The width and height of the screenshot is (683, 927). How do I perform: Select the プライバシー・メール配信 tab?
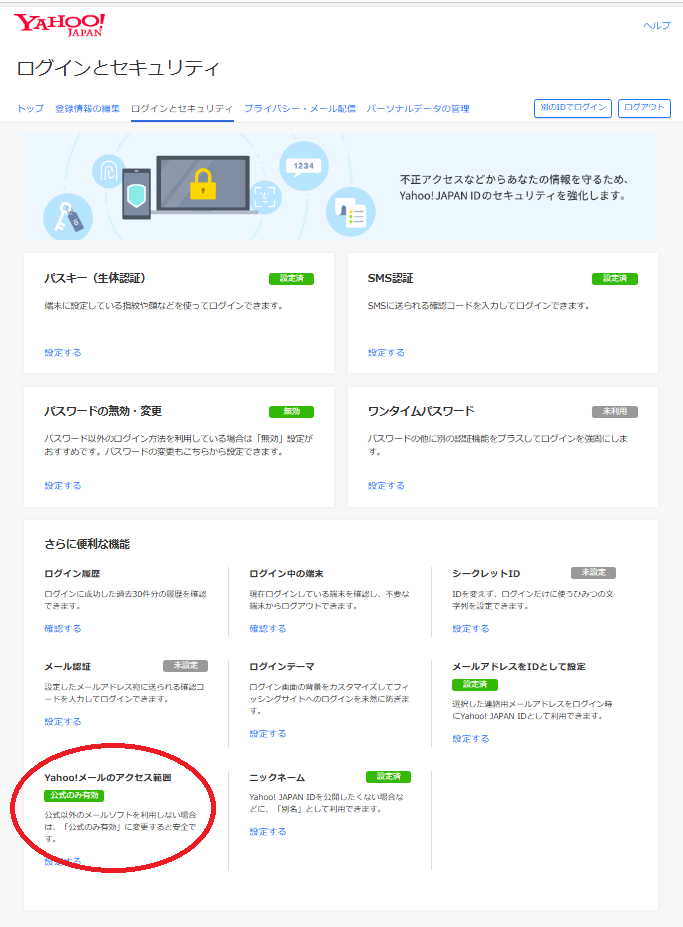299,108
